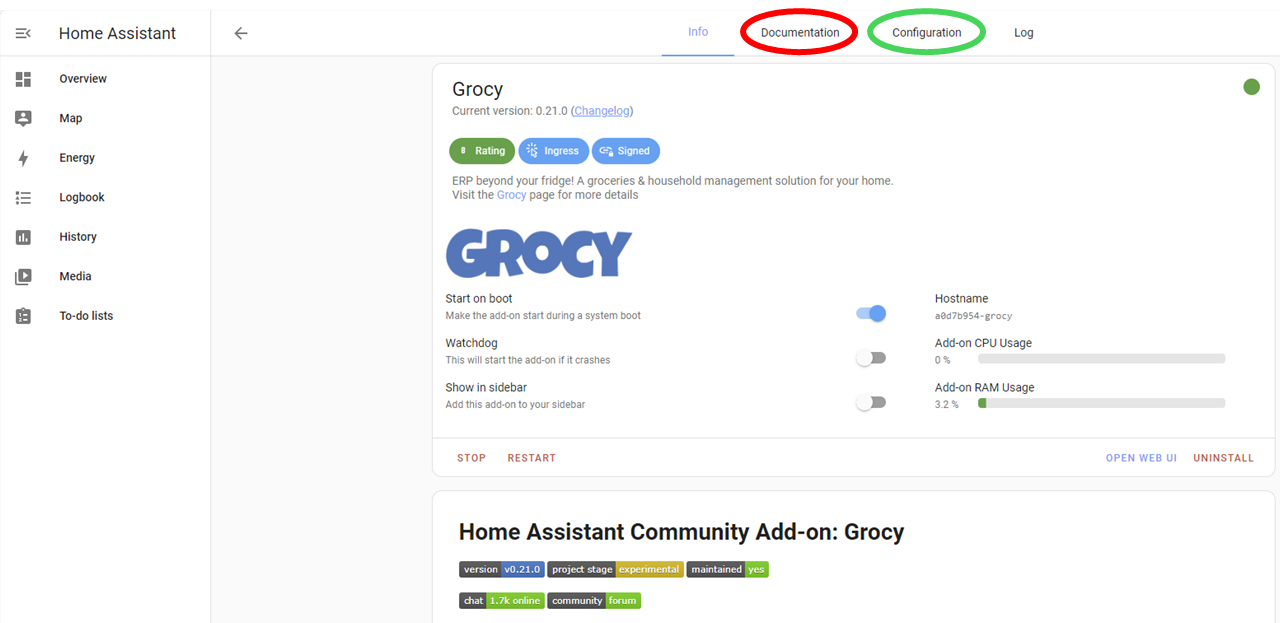Screen dimensions: 1280x623
Task: Enable the Watchdog switch
Action: pyautogui.click(x=871, y=358)
